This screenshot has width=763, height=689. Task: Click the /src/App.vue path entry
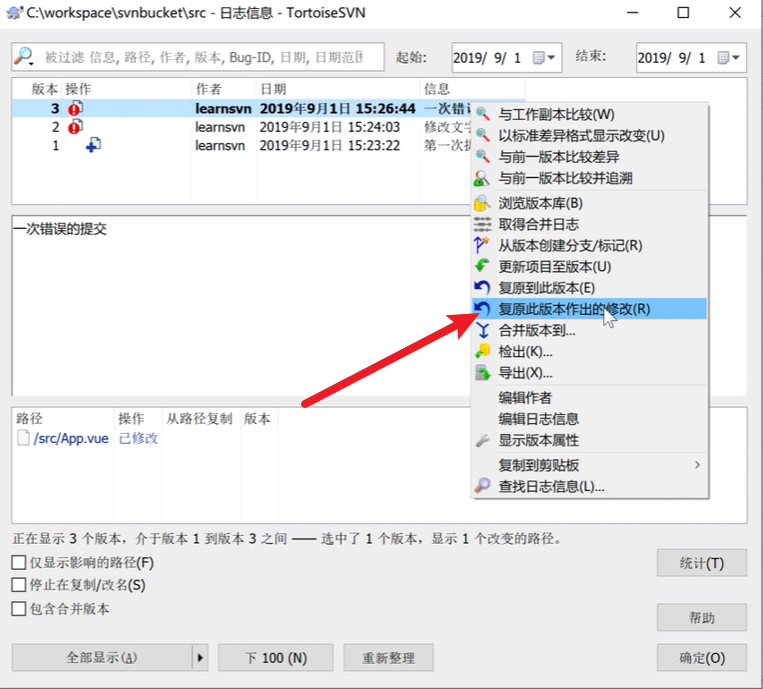[x=71, y=438]
